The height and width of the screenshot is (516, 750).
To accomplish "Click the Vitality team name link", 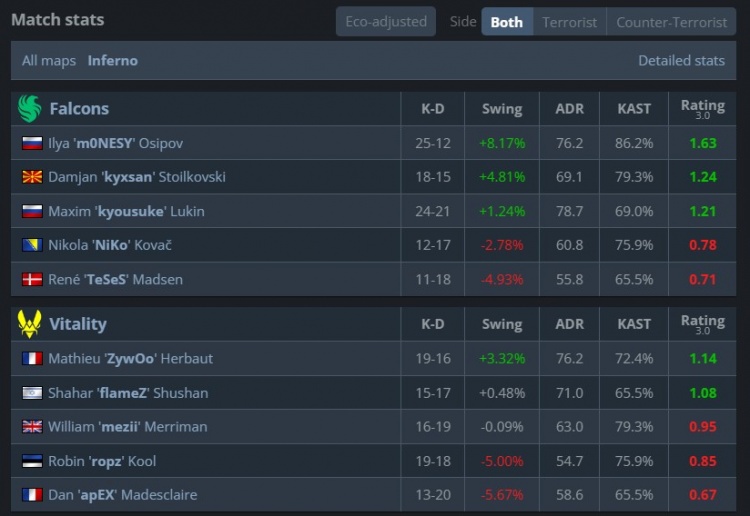I will [77, 324].
